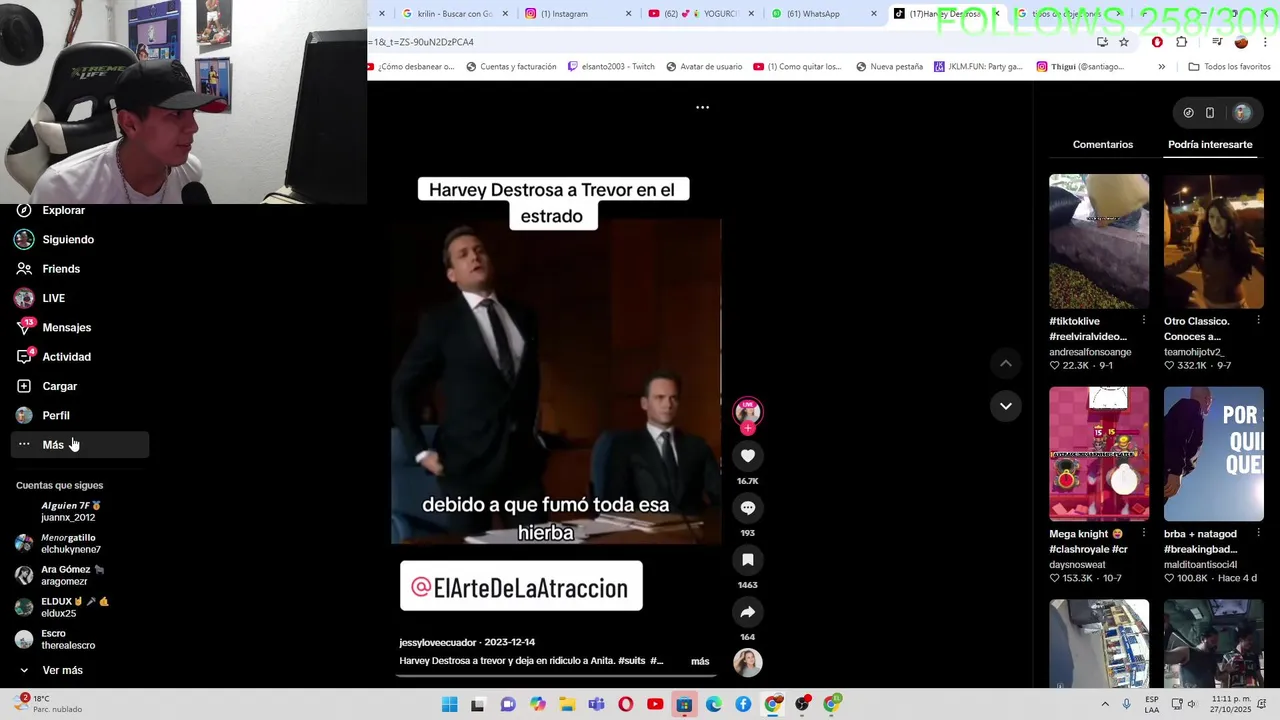Switch to Podría interesarte tab
The image size is (1280, 720).
point(1210,145)
